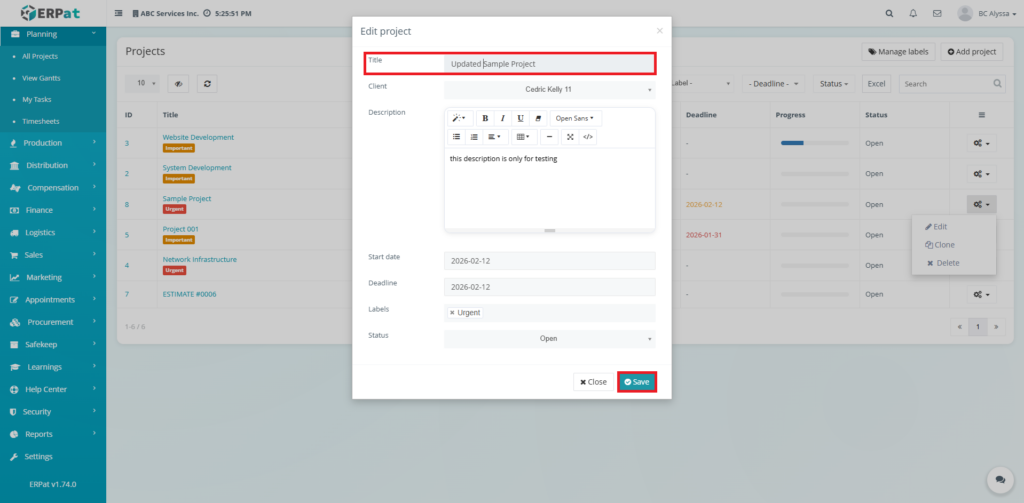Click inside the description text area
Screen dimensions: 1024x503
pos(549,187)
